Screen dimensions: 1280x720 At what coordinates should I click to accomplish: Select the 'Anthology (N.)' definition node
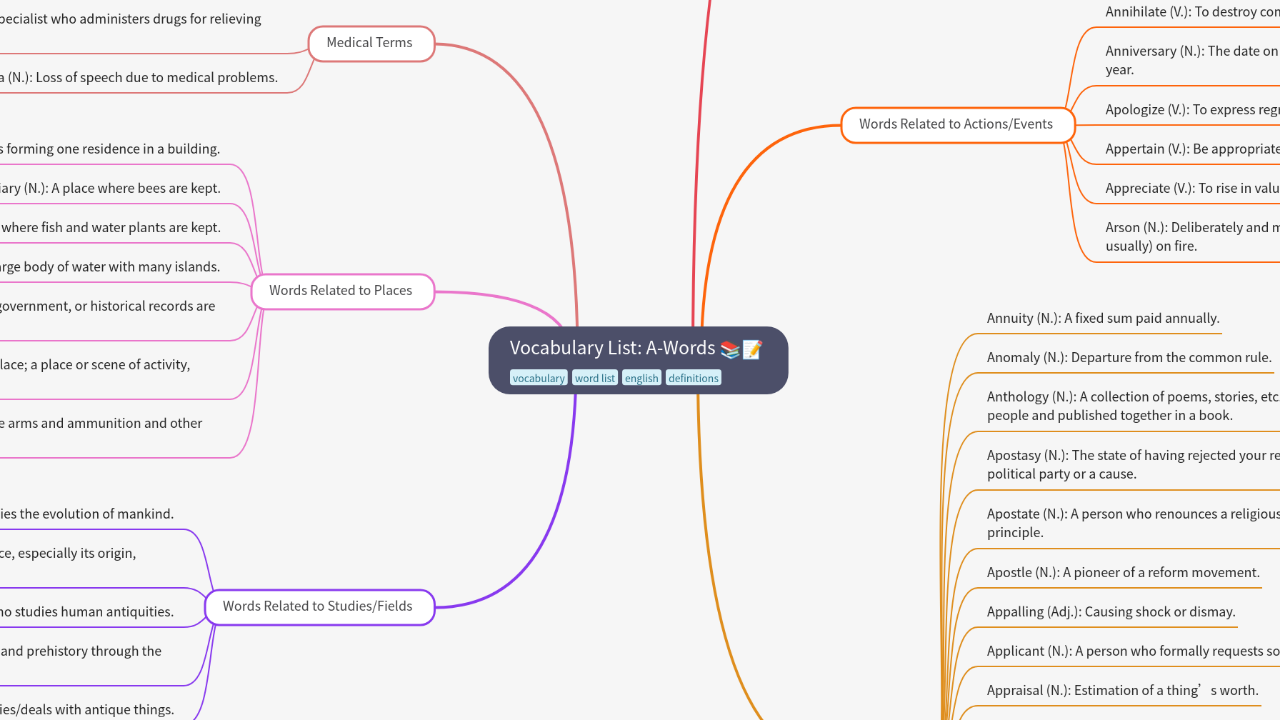(x=1133, y=406)
